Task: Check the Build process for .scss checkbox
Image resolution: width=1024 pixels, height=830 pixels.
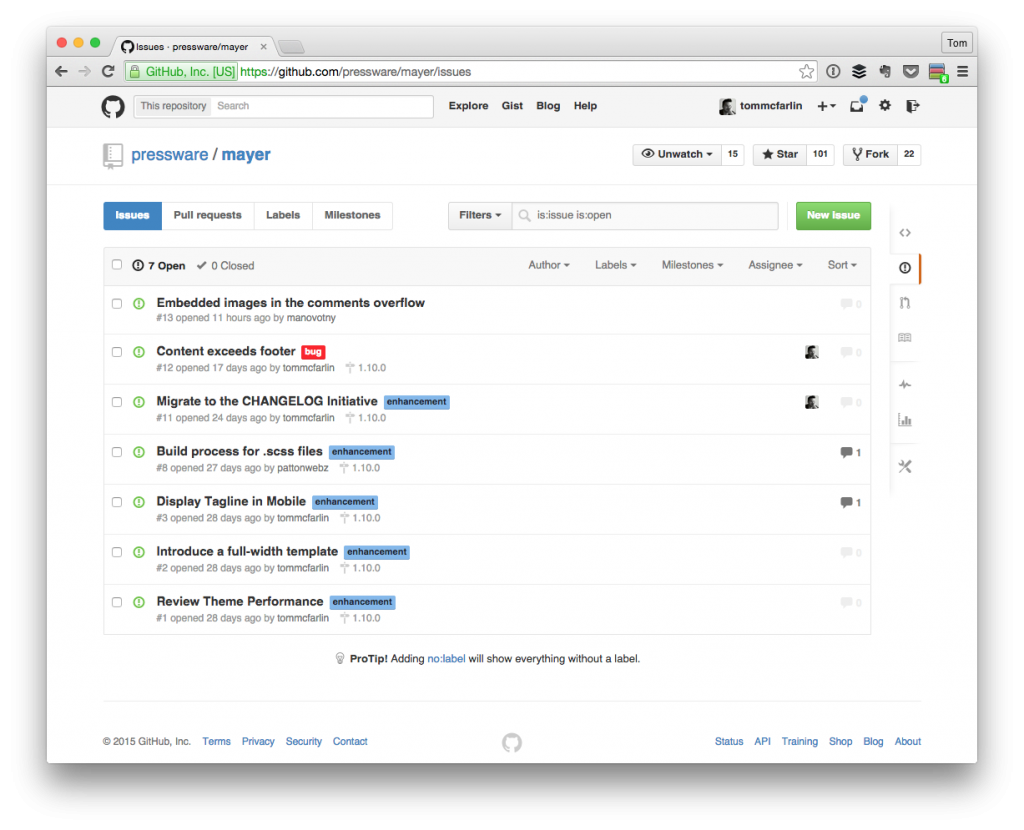Action: click(x=117, y=452)
